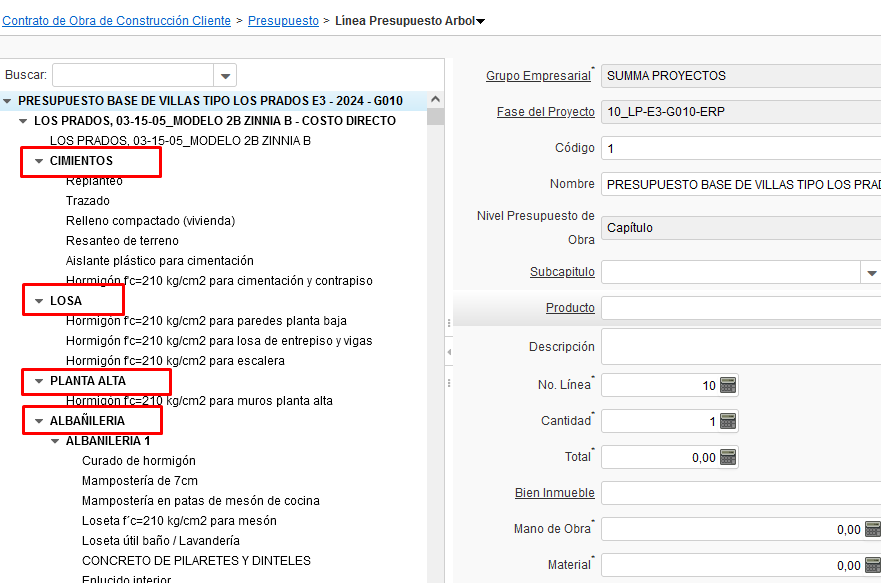
Task: Open calculator icon for No. Línea field
Action: (727, 385)
